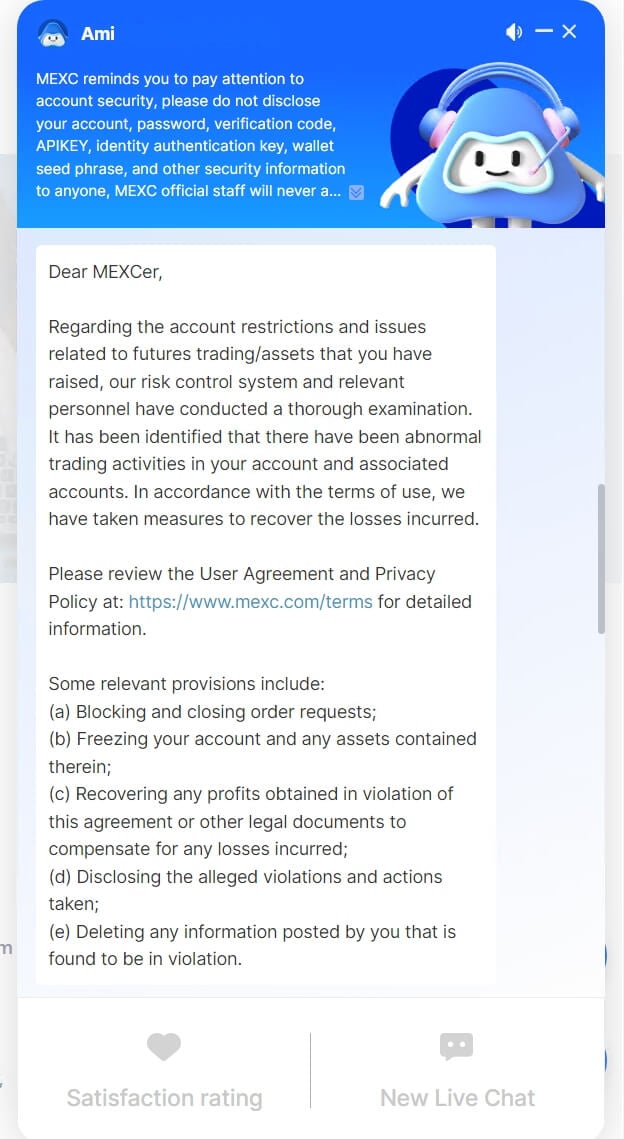Click the Ami agent name
This screenshot has width=624, height=1139.
point(98,34)
